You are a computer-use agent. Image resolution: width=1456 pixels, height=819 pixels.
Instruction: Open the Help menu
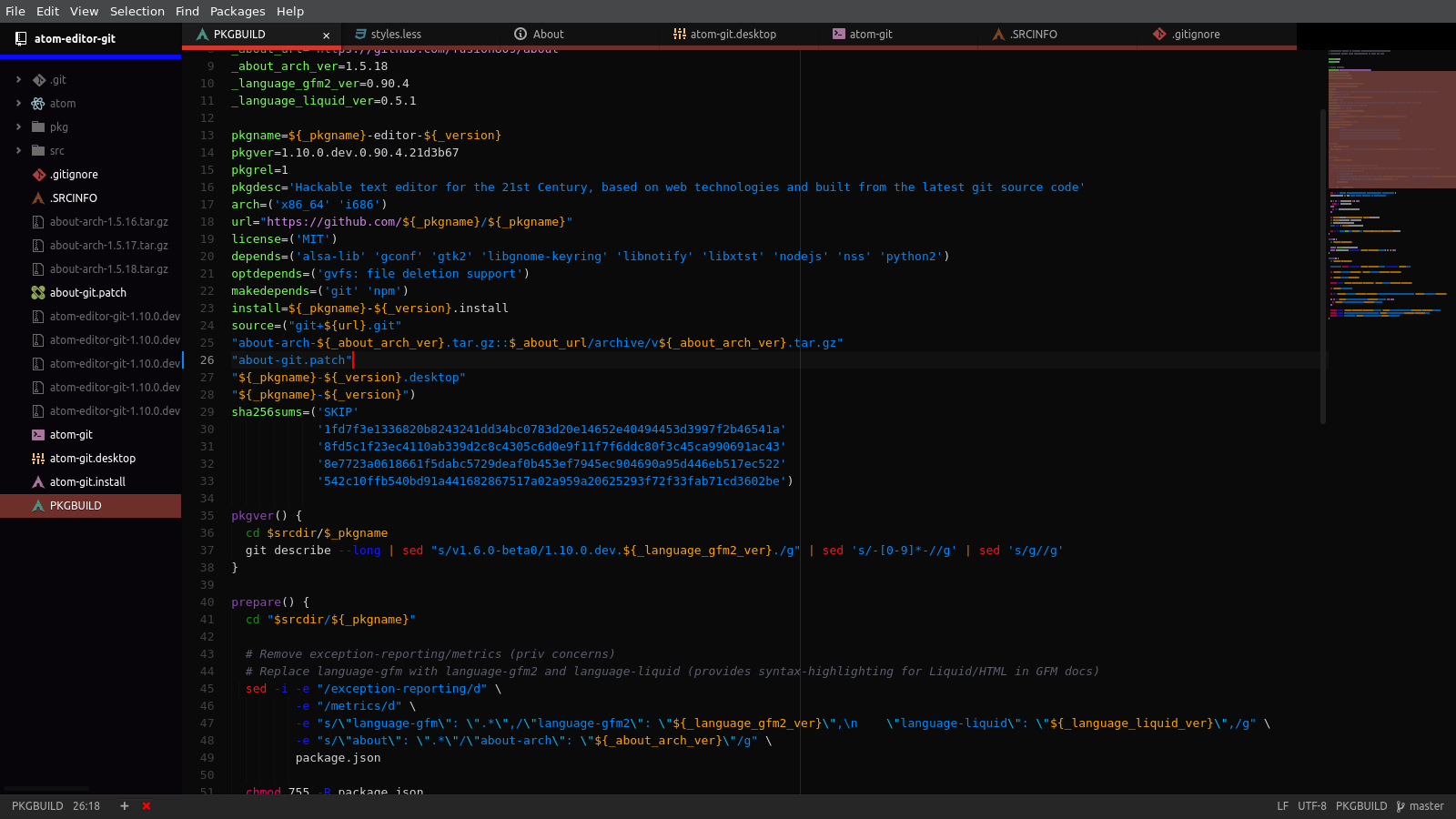coord(290,11)
